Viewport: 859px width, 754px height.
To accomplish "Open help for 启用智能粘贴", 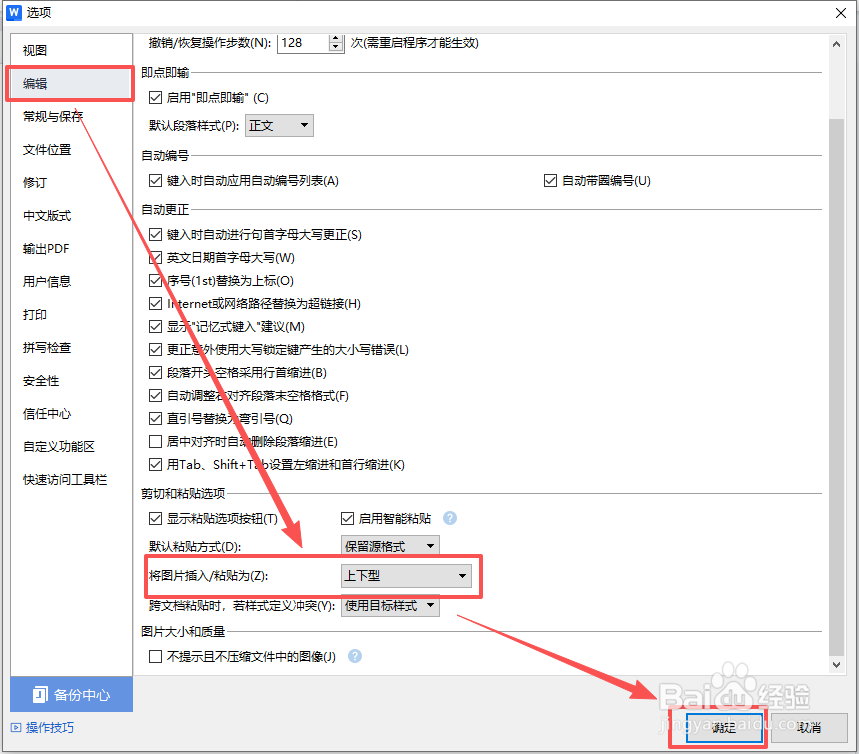I will [x=450, y=518].
